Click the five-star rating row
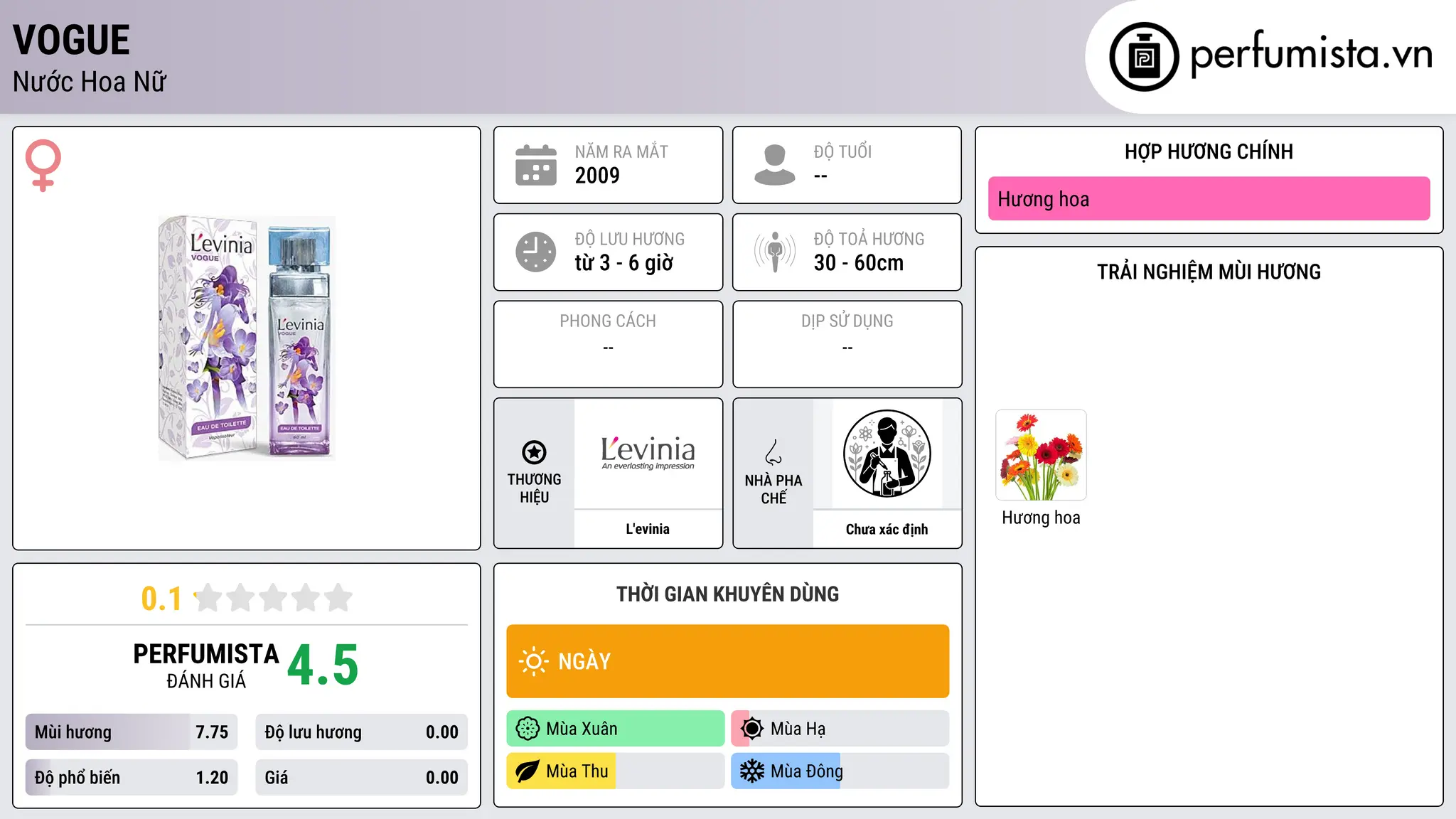 tap(273, 598)
